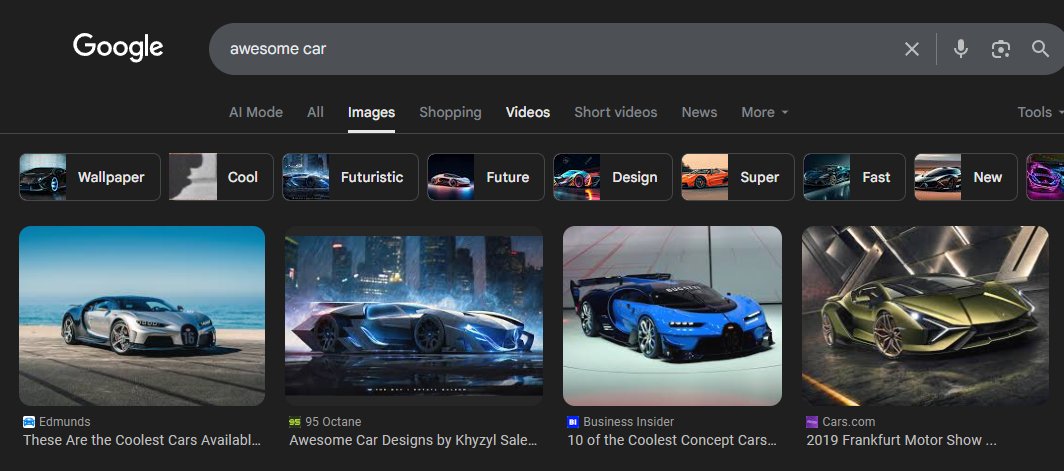This screenshot has width=1064, height=471.
Task: Click the Edmunds source name
Action: [64, 422]
